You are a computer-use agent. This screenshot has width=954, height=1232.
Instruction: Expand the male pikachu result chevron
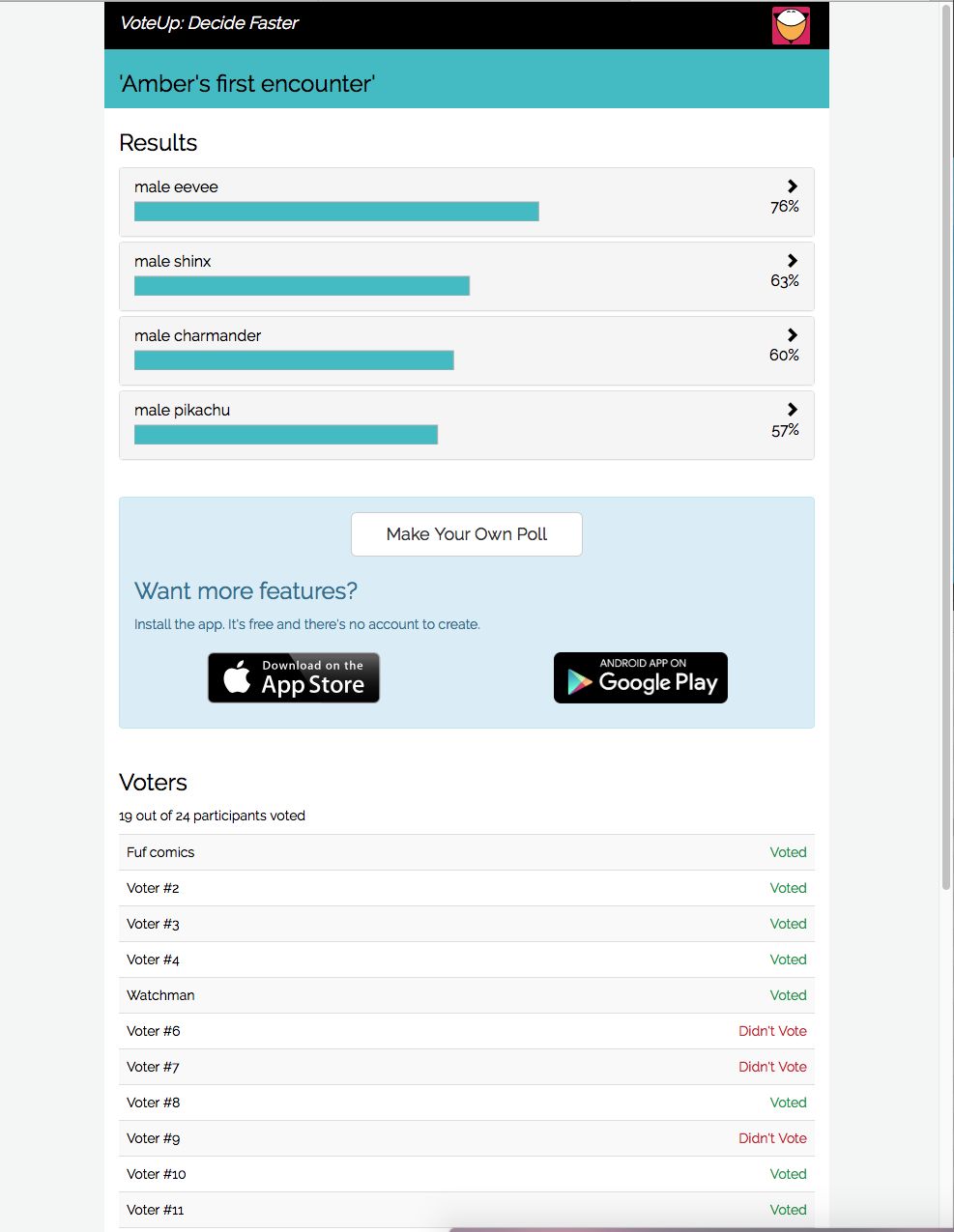coord(793,410)
